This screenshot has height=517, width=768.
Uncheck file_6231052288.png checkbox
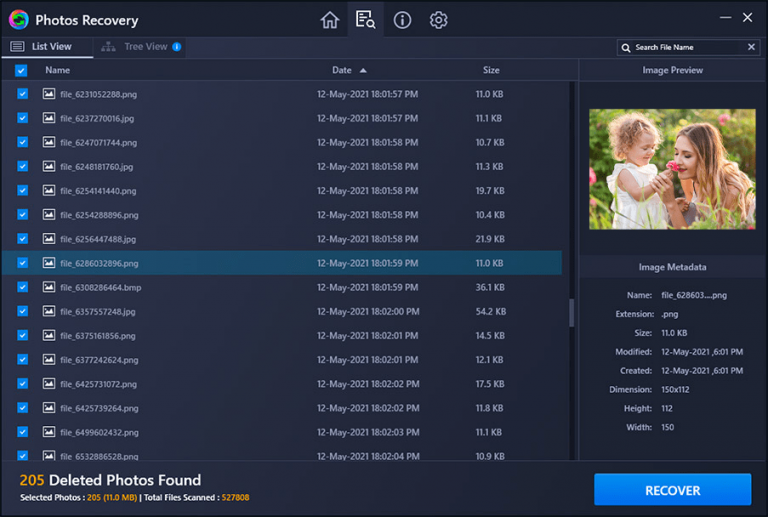(x=23, y=94)
